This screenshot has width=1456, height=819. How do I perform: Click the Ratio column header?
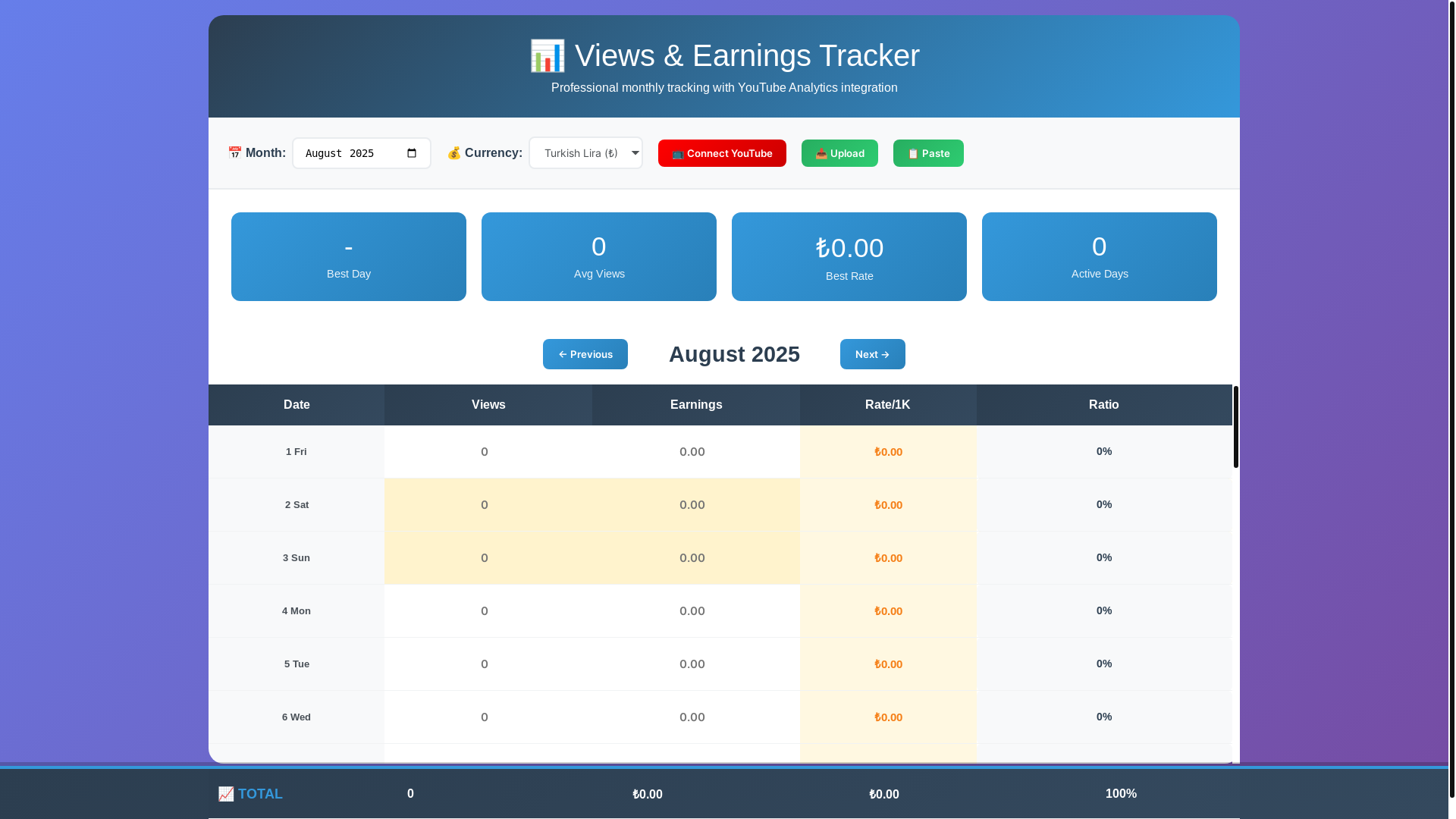coord(1104,405)
